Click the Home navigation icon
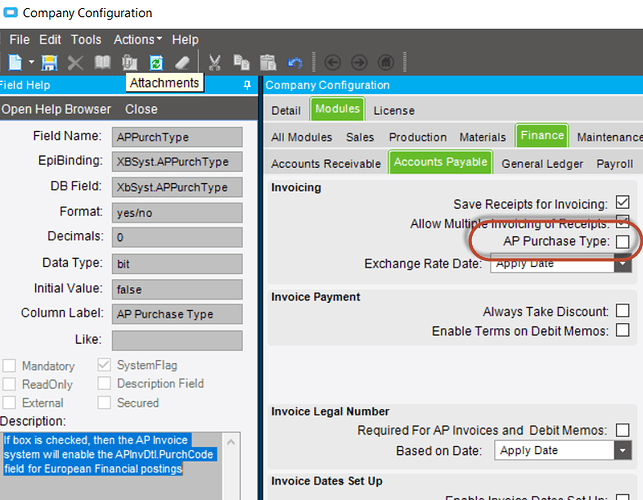 click(386, 63)
